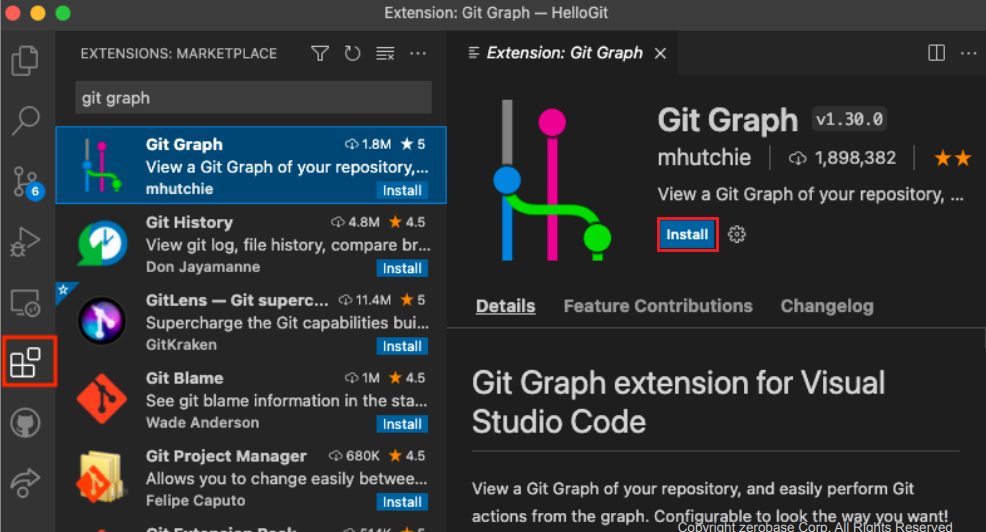The height and width of the screenshot is (532, 986).
Task: Click the Git Graph list item icon
Action: [x=101, y=165]
